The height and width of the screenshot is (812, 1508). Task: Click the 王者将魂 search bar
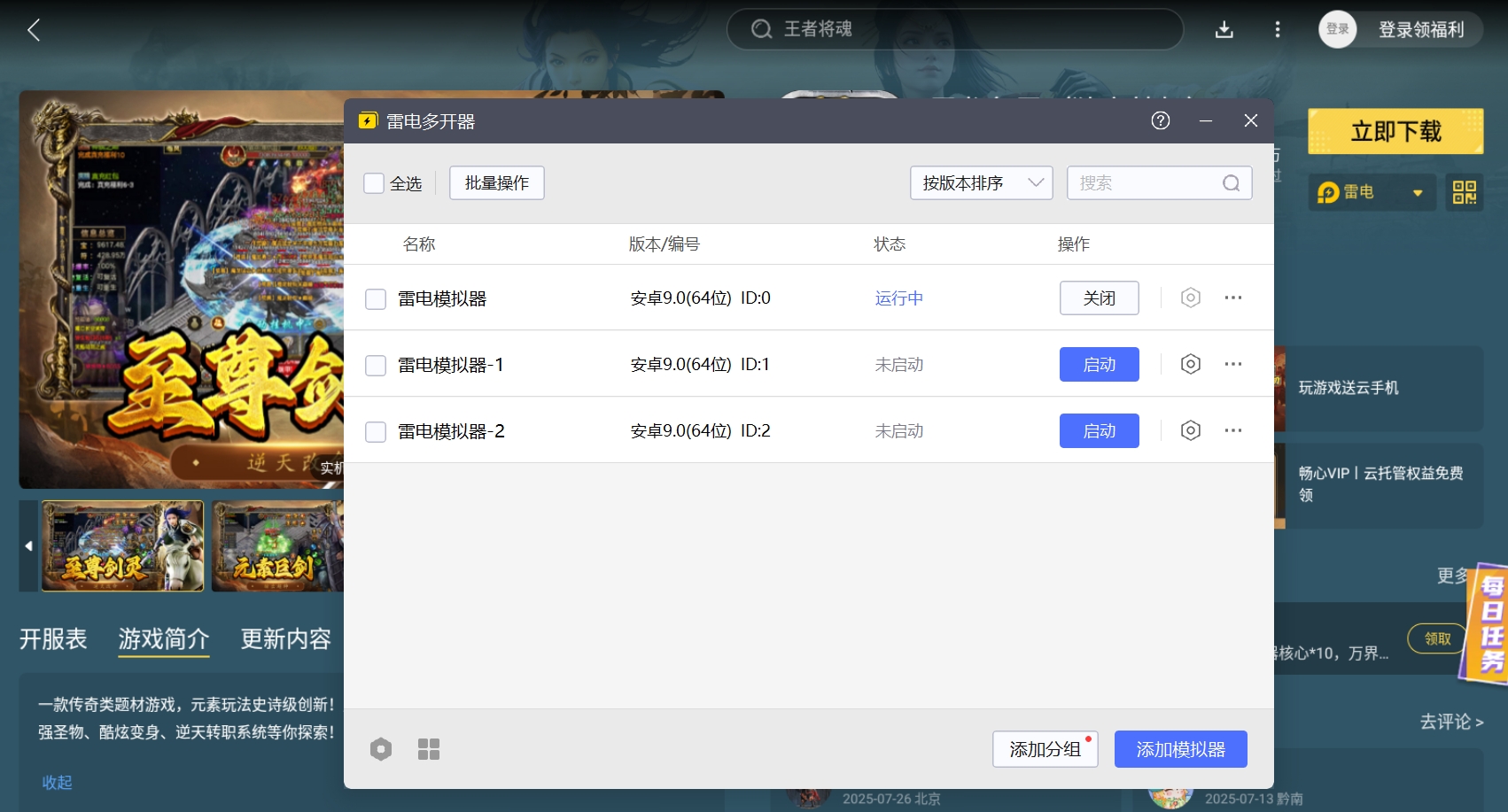(955, 29)
